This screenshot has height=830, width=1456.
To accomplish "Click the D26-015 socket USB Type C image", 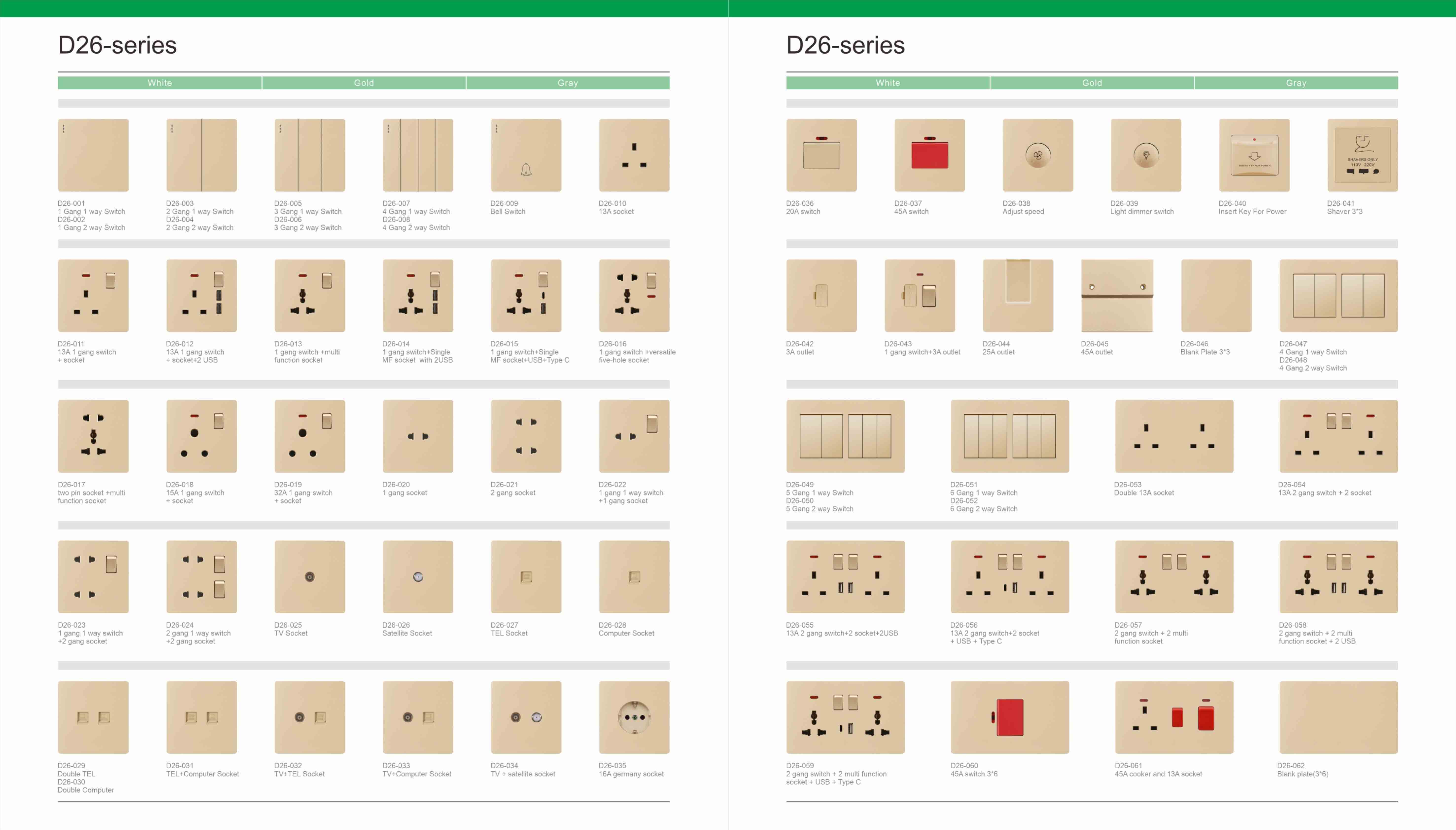I will [526, 296].
